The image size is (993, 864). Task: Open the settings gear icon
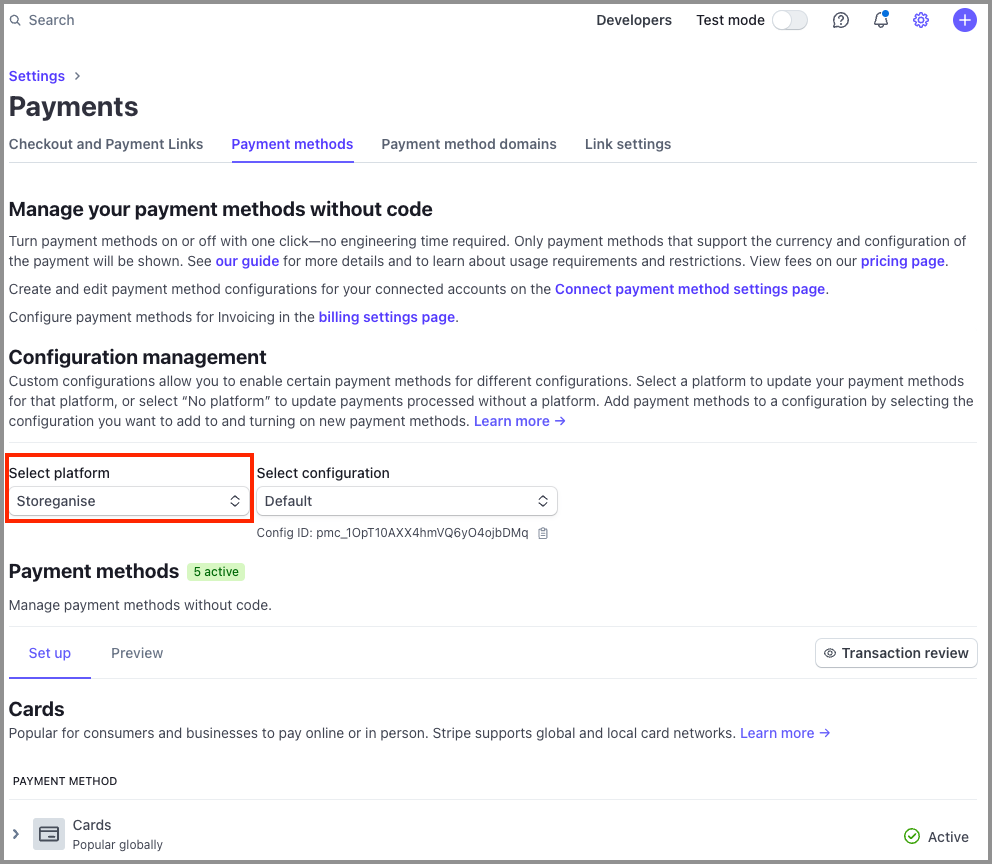920,20
